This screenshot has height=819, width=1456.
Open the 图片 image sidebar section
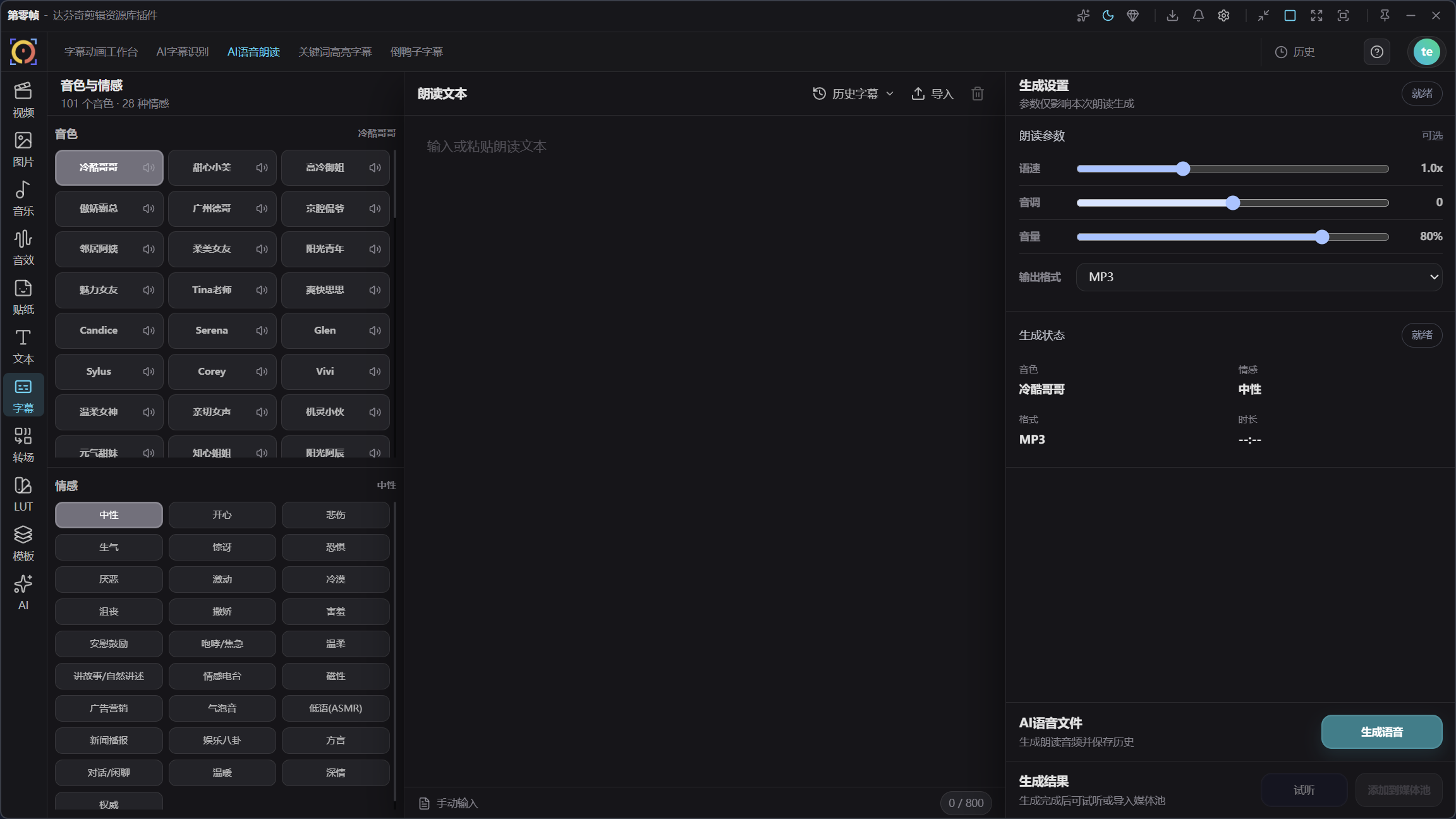23,149
